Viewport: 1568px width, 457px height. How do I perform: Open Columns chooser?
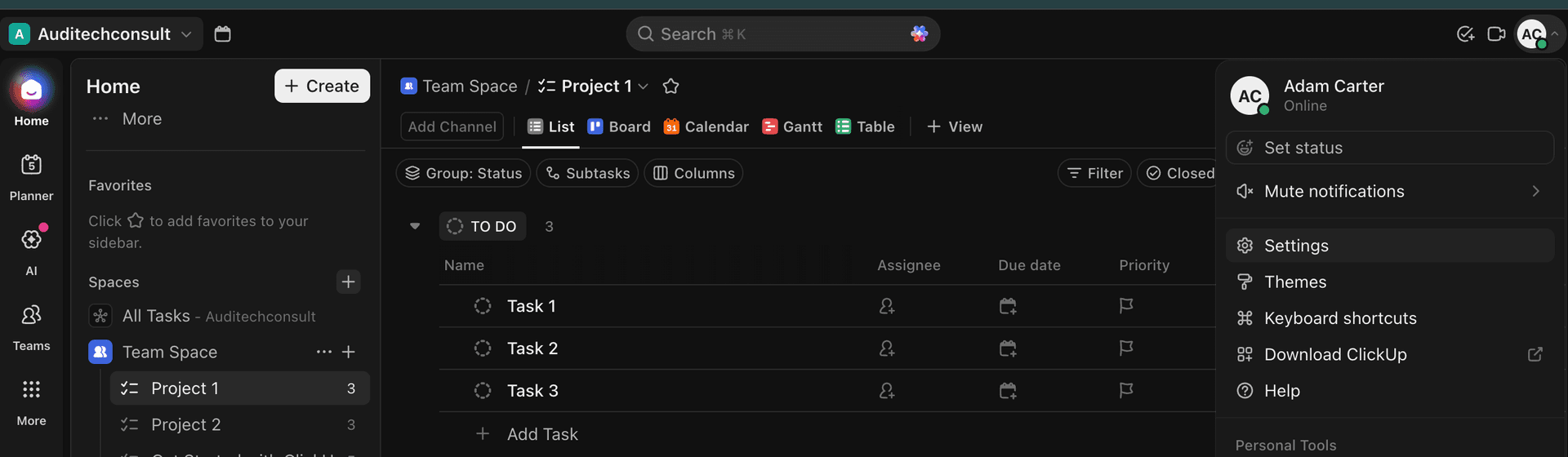[693, 173]
